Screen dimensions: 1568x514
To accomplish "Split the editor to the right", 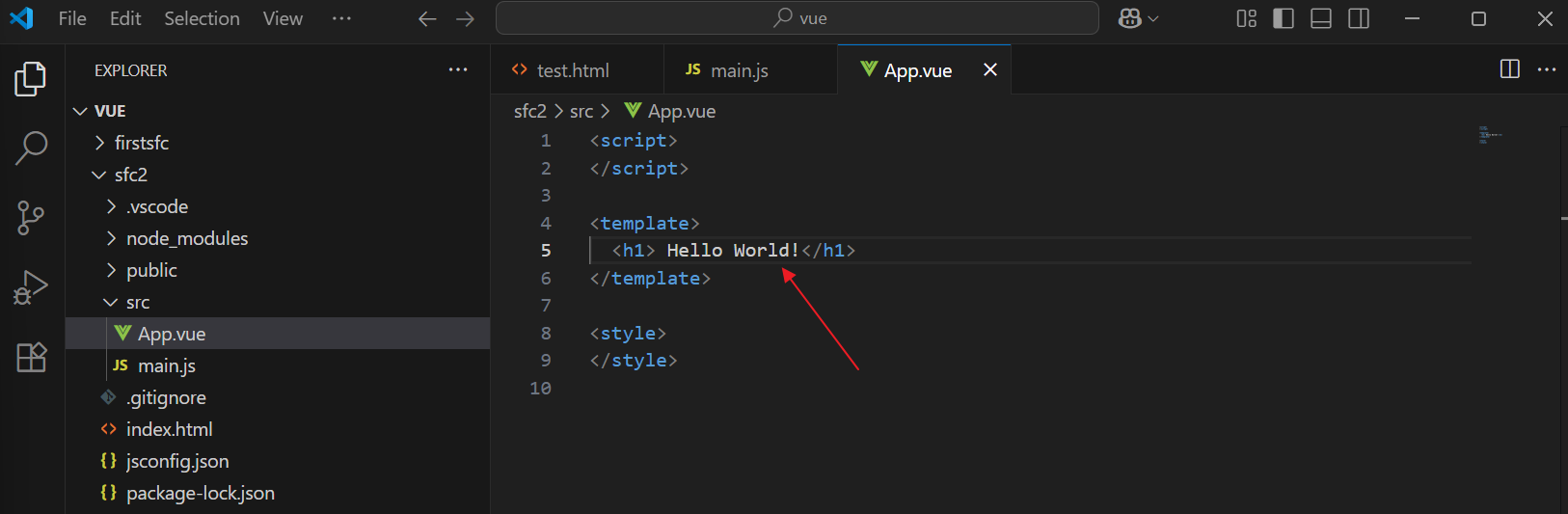I will 1509,69.
